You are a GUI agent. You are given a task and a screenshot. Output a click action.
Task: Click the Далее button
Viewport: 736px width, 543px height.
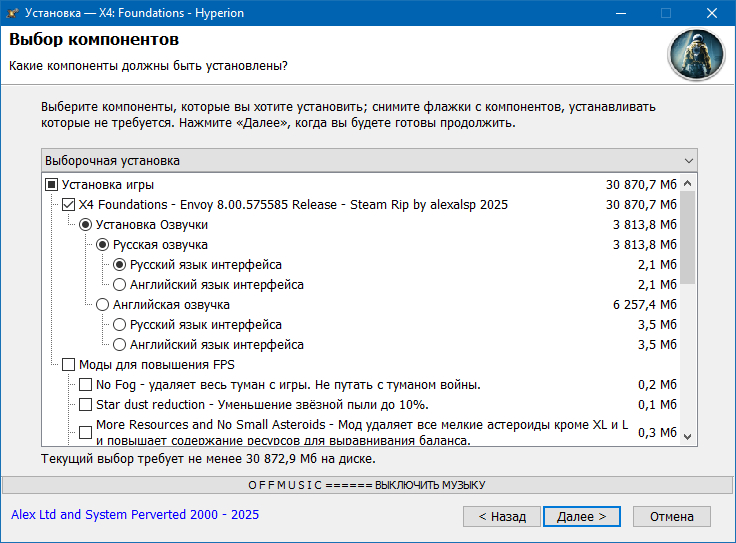582,517
